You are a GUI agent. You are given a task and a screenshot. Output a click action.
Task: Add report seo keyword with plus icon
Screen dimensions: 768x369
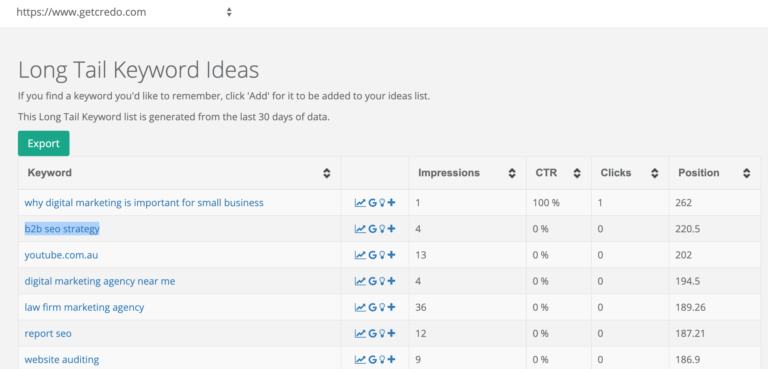point(391,334)
